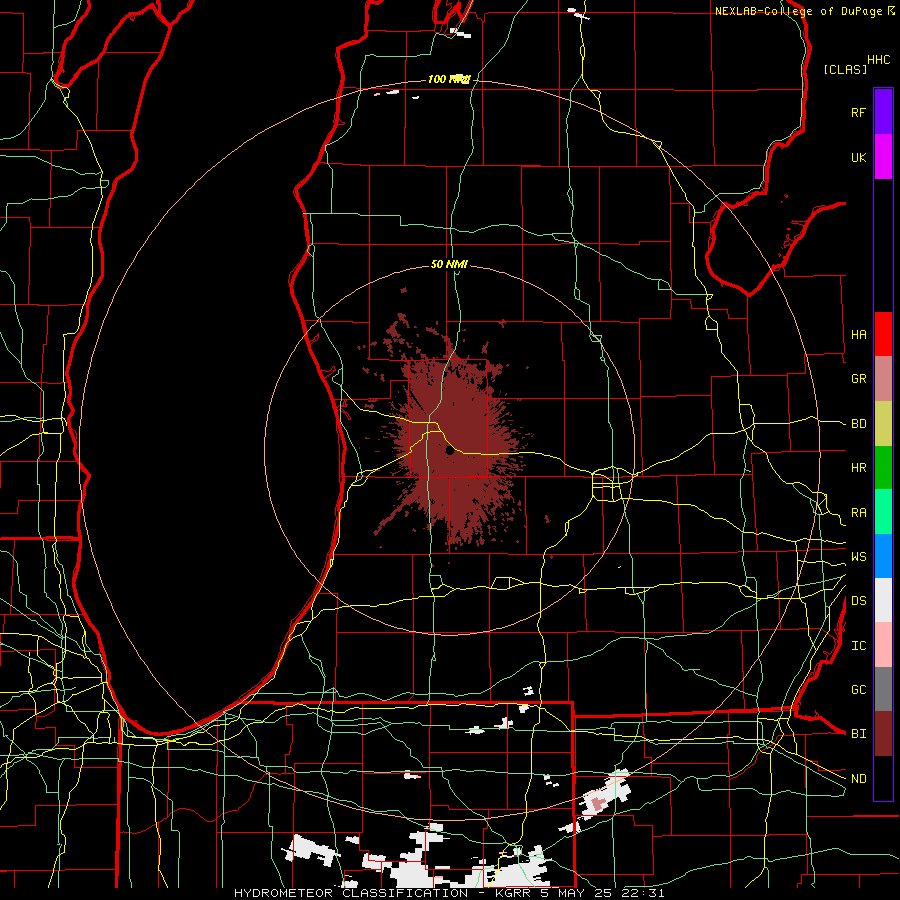
Task: Click the RA legend label
Action: pos(859,513)
